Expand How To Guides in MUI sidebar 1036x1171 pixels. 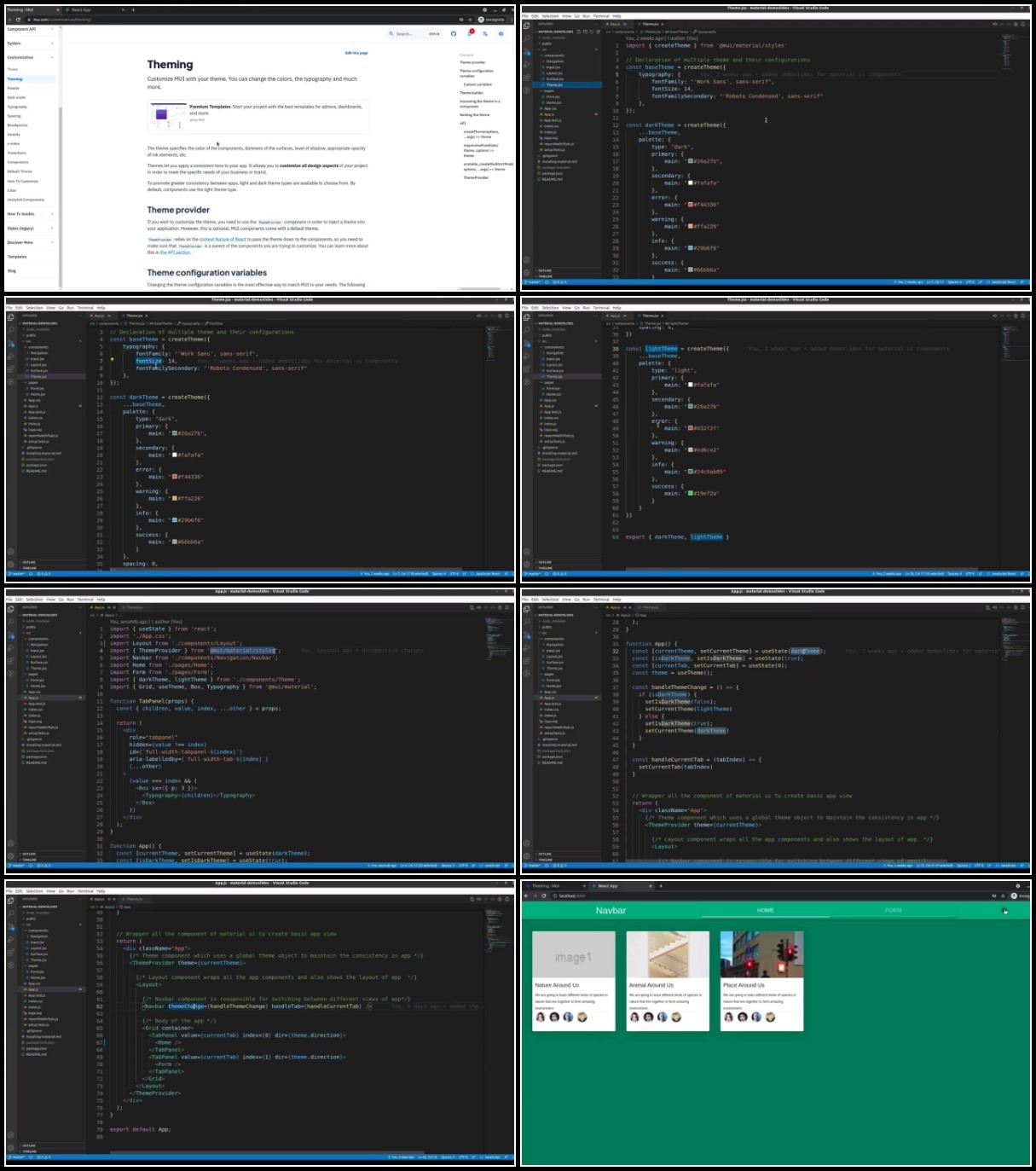coord(31,214)
